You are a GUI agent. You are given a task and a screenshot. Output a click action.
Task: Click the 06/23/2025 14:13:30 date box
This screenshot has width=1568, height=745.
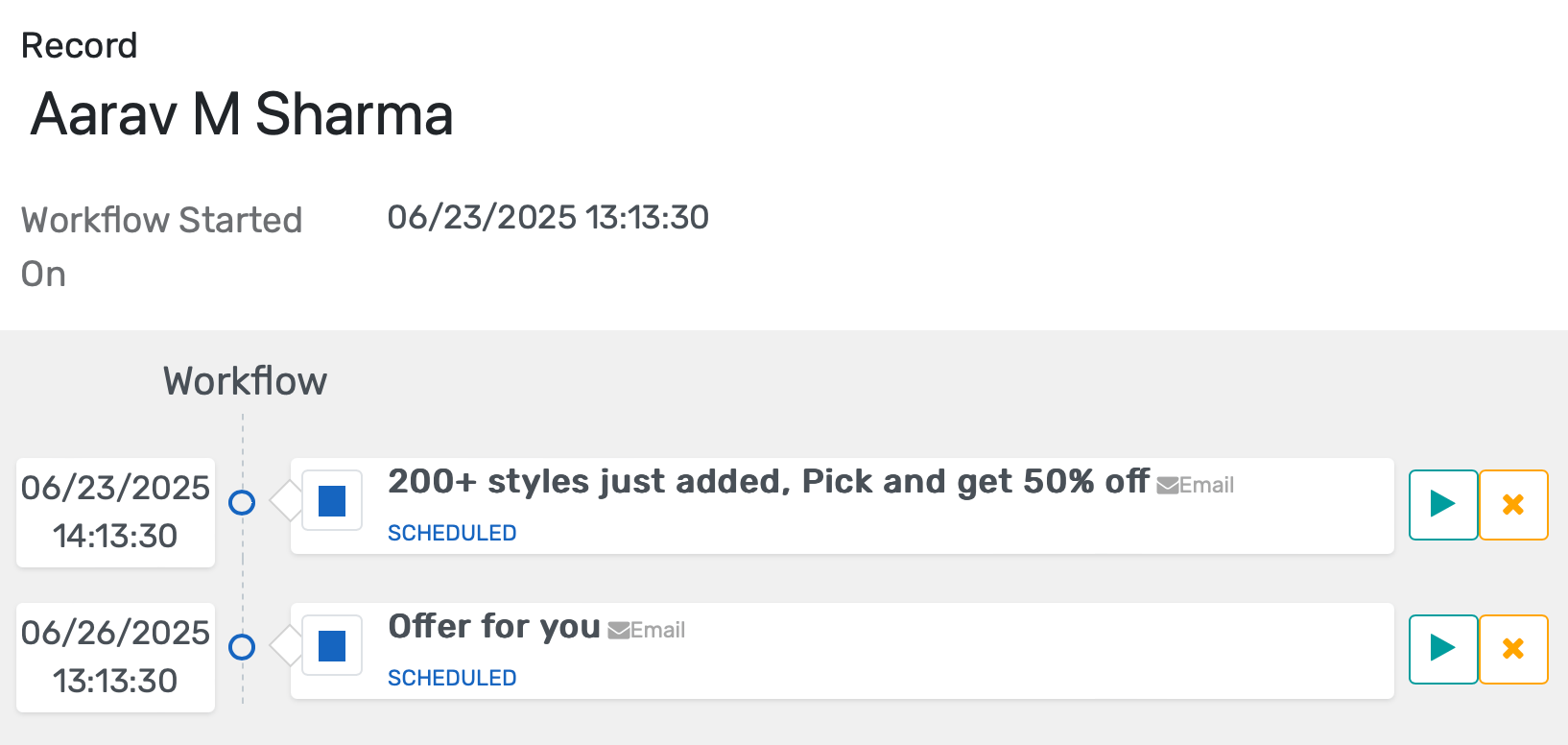coord(115,512)
